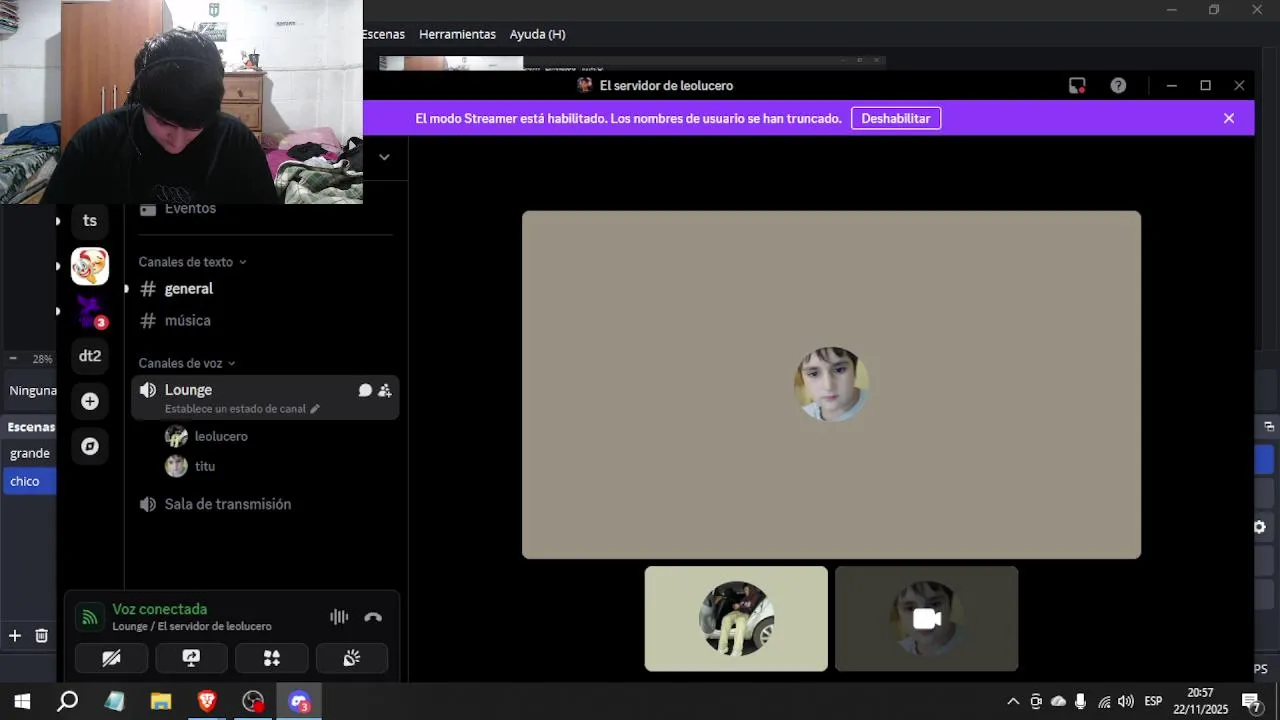Open the clown emoji server

coord(90,266)
